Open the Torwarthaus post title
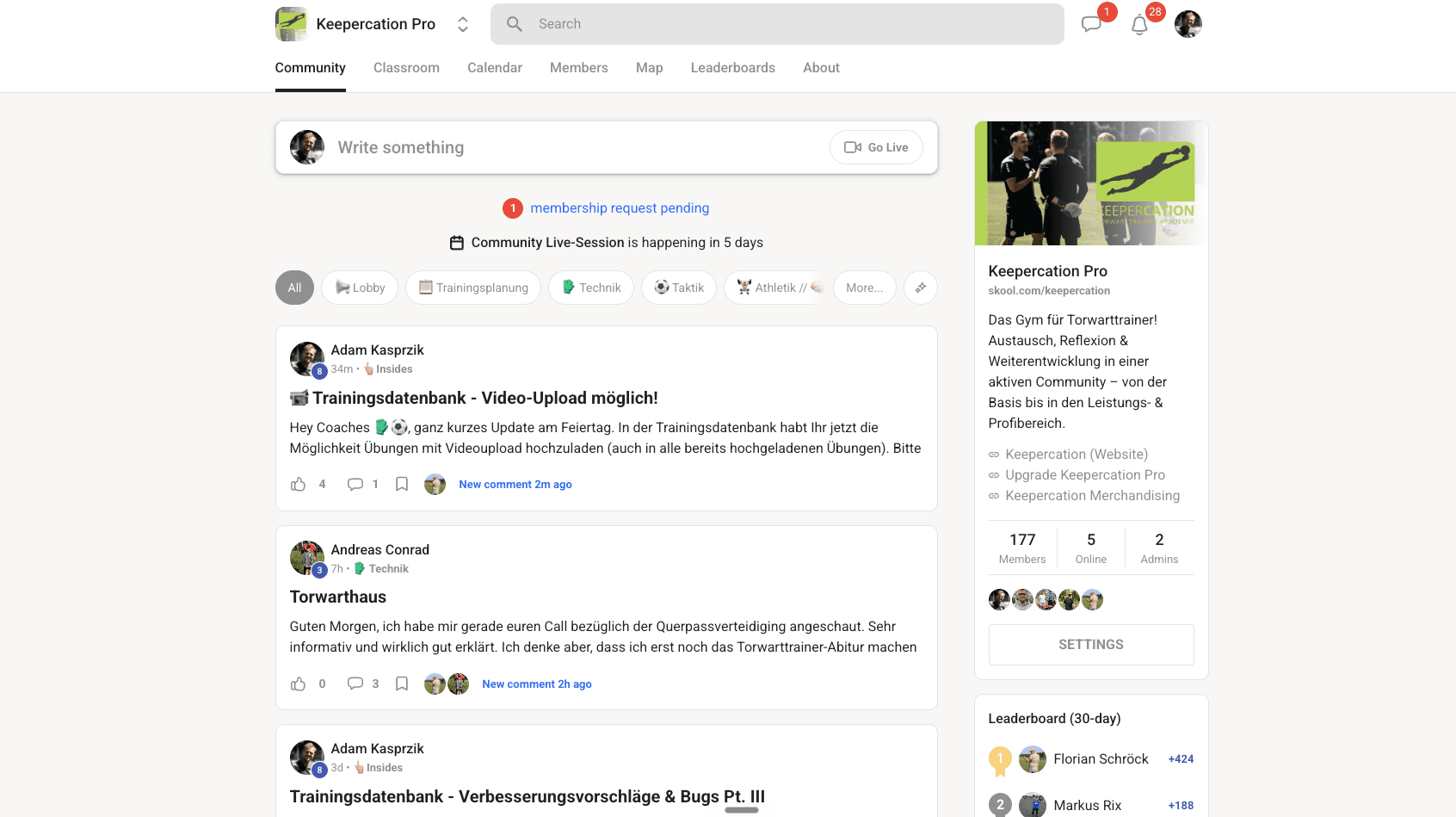This screenshot has height=817, width=1456. 338,597
